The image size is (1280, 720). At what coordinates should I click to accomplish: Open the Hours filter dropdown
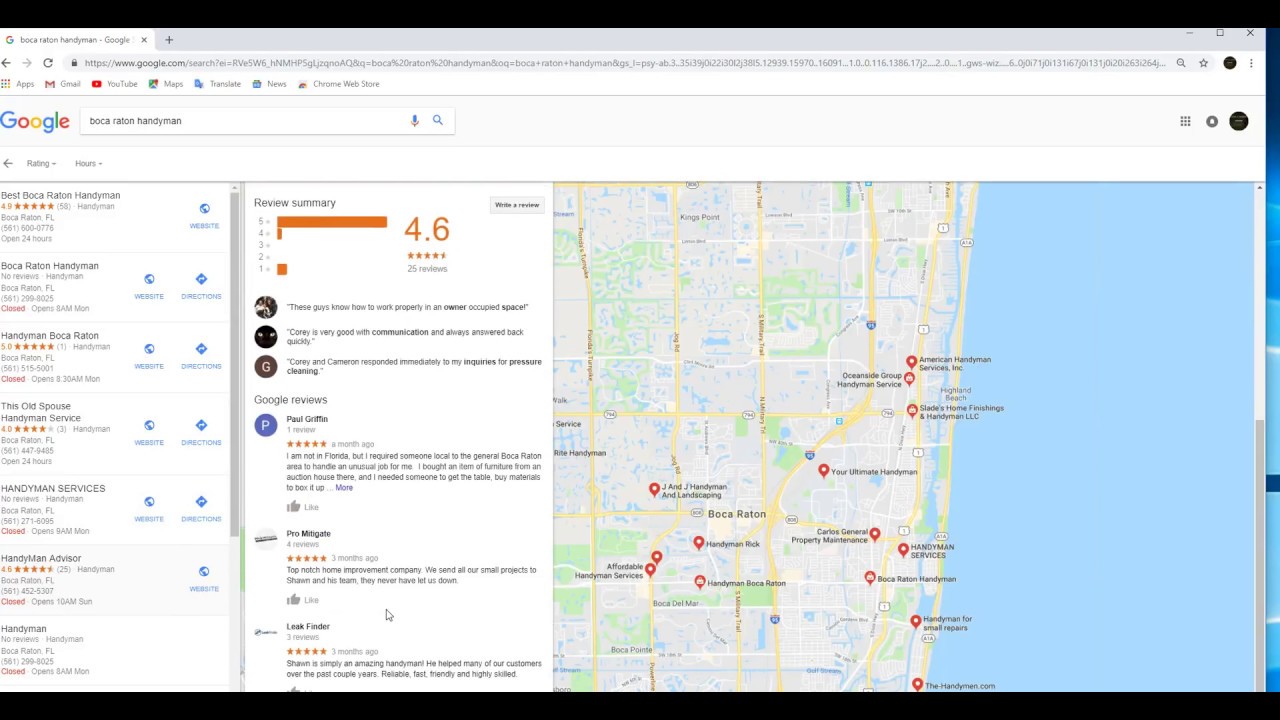click(88, 163)
